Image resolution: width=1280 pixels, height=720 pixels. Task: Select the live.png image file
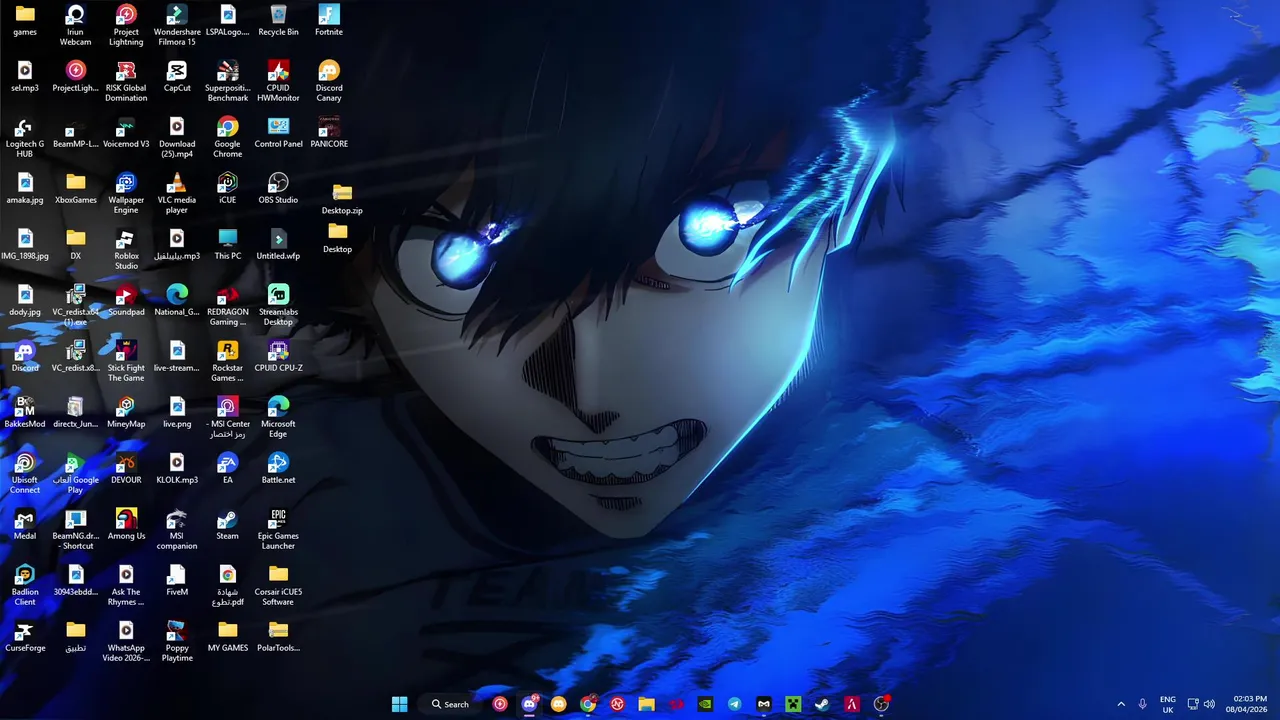(x=177, y=413)
